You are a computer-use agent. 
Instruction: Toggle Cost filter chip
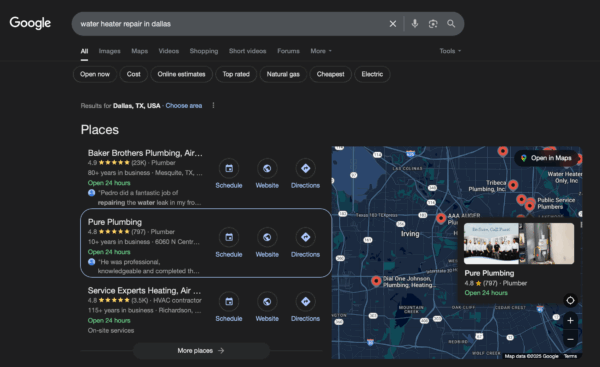point(134,74)
